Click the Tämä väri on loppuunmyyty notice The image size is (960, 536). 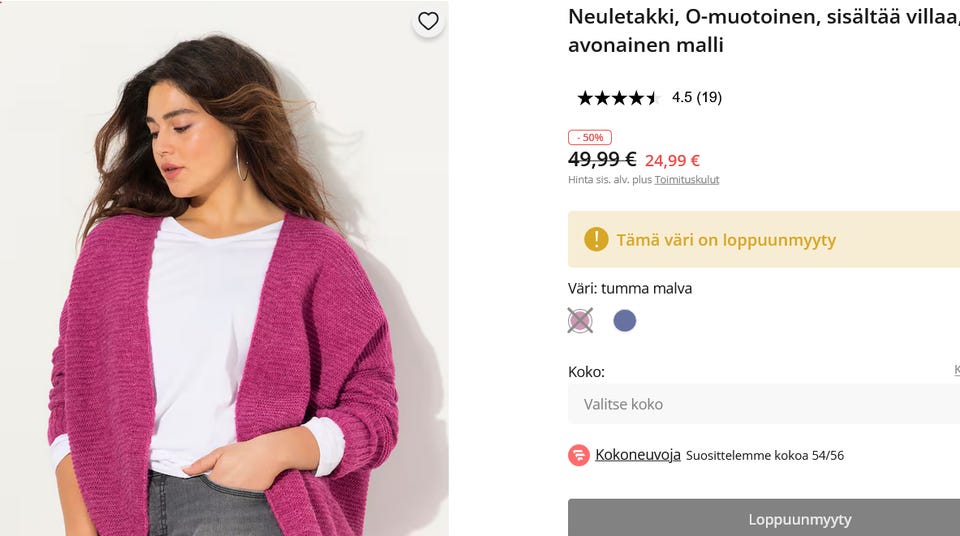[x=726, y=240]
